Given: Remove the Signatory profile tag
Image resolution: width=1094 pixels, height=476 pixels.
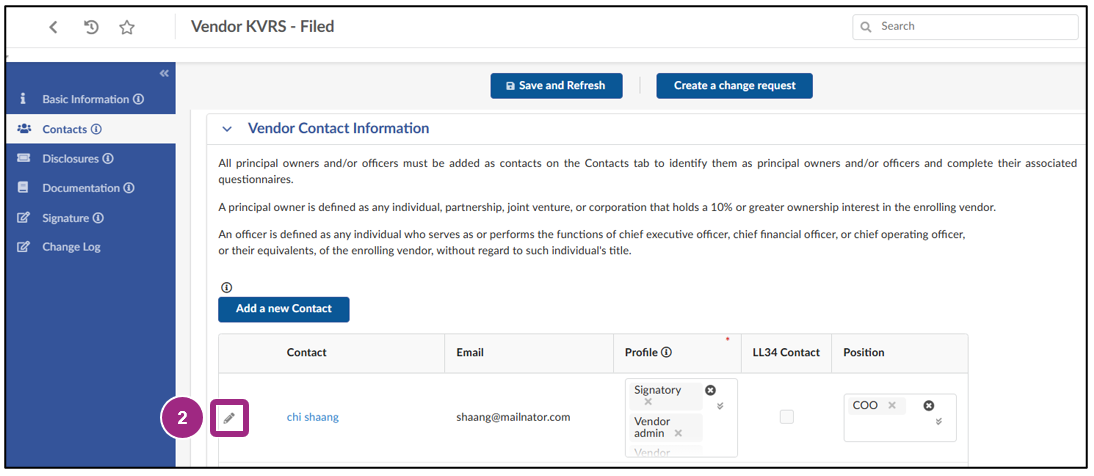Looking at the screenshot, I should point(647,402).
